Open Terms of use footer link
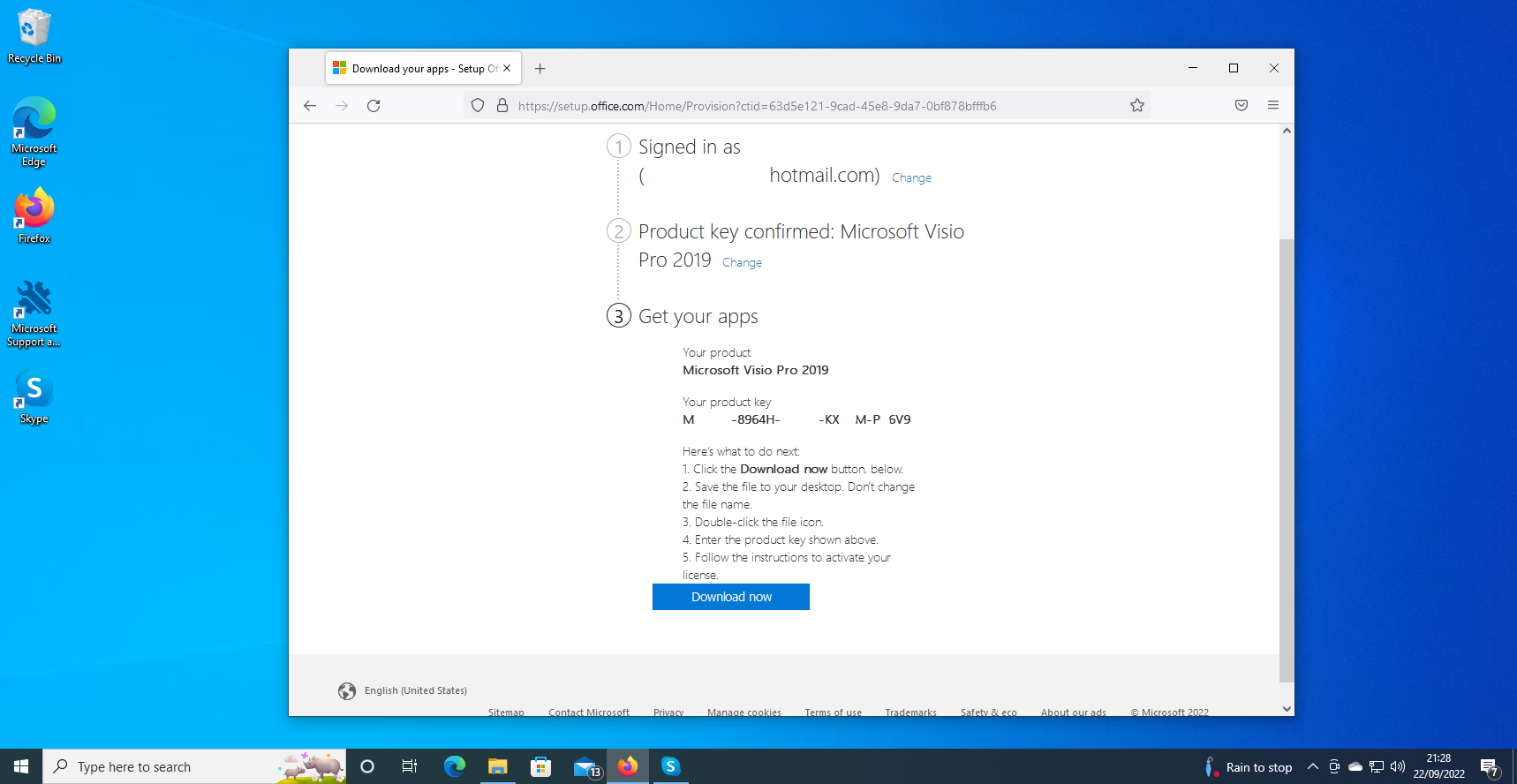This screenshot has height=784, width=1517. coord(834,712)
